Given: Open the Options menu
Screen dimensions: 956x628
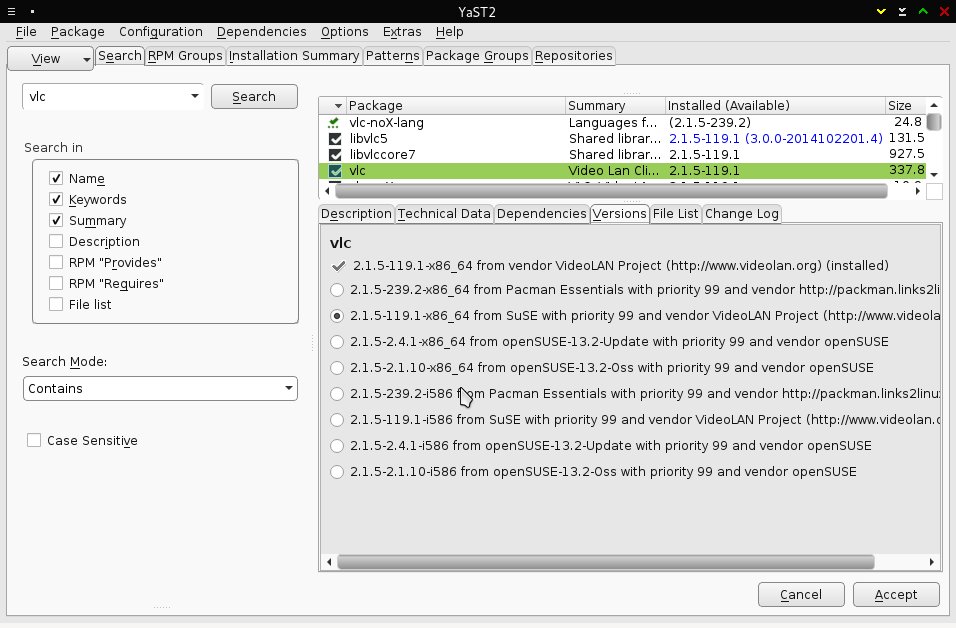Looking at the screenshot, I should pos(344,32).
